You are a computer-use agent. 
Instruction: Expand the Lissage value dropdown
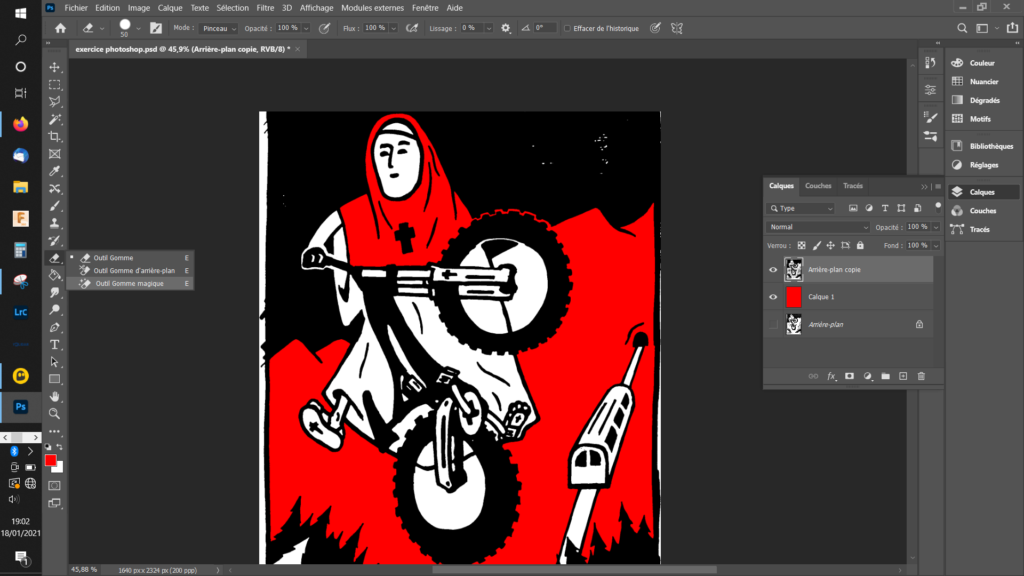pos(488,28)
